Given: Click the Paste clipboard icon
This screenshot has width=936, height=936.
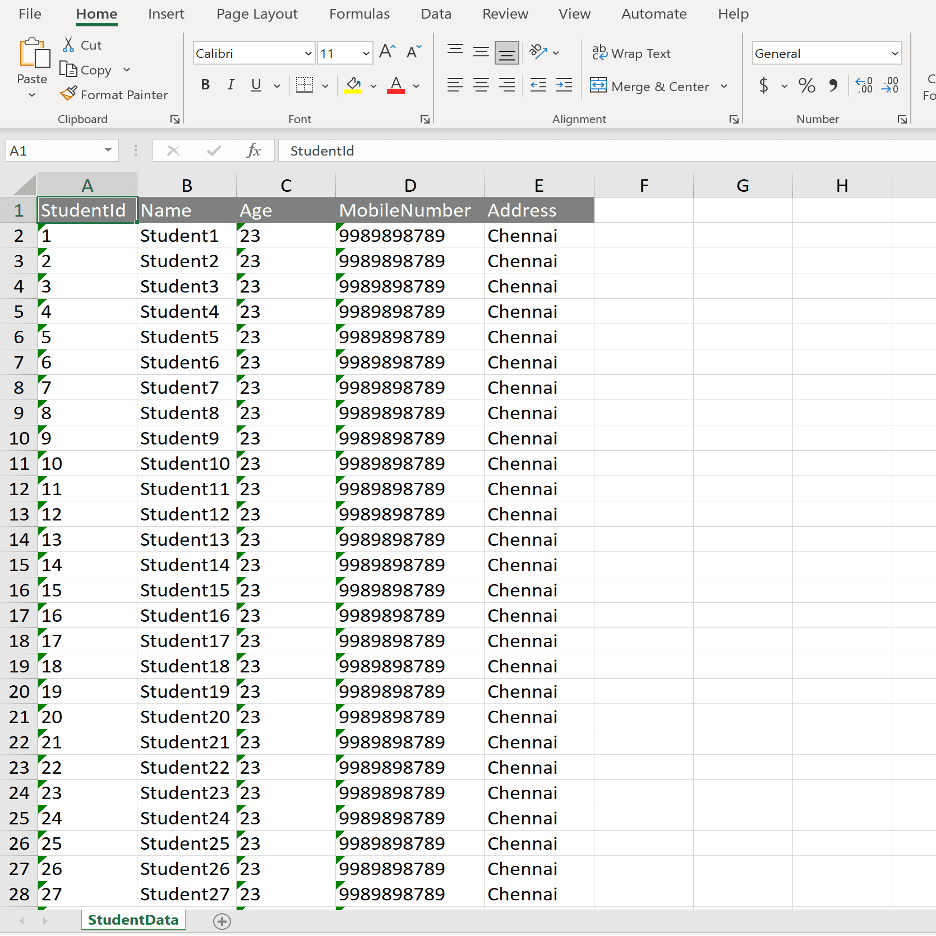Looking at the screenshot, I should coord(33,53).
